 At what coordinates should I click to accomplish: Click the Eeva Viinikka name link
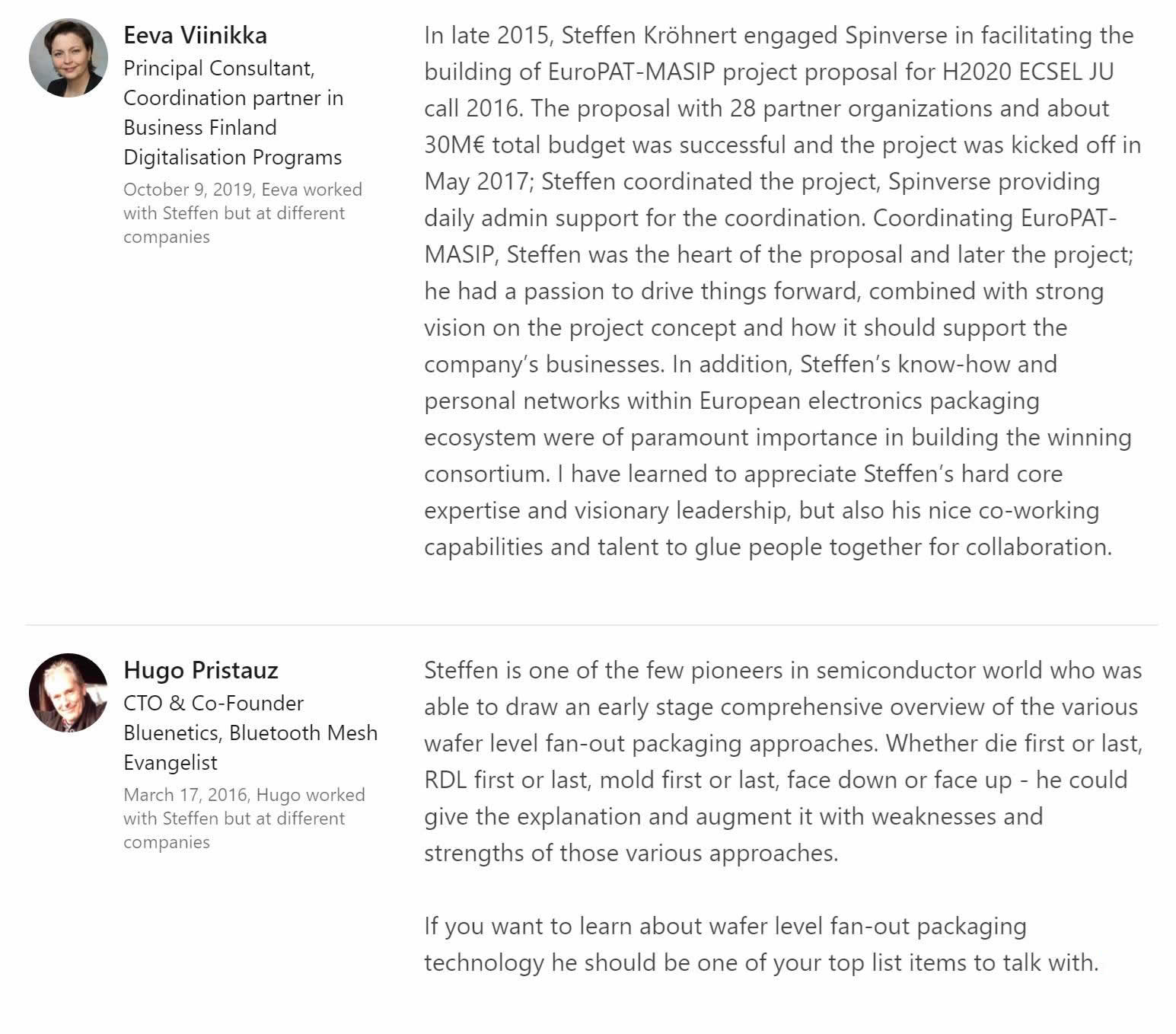coord(196,36)
